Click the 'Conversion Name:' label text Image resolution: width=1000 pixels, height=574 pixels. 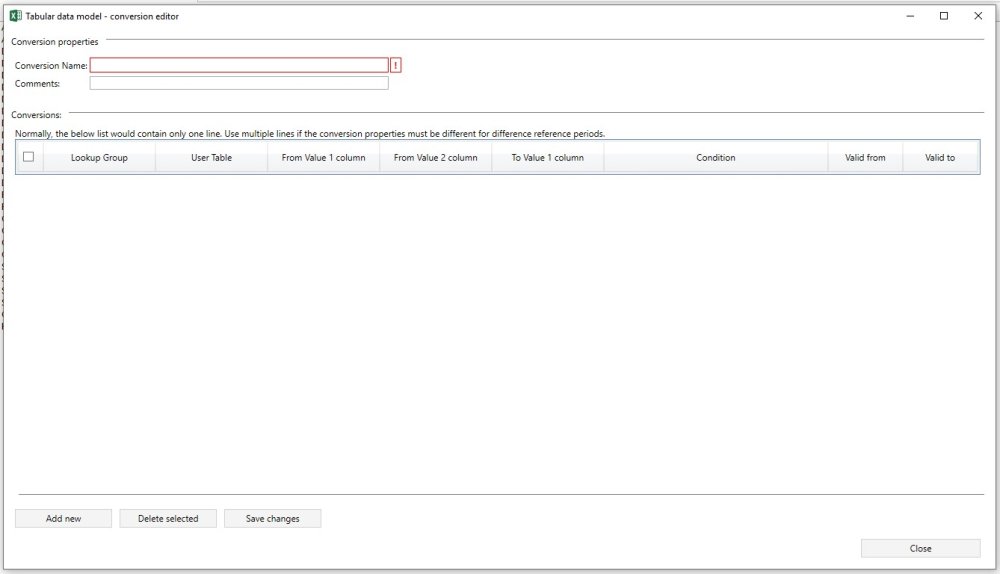[51, 66]
